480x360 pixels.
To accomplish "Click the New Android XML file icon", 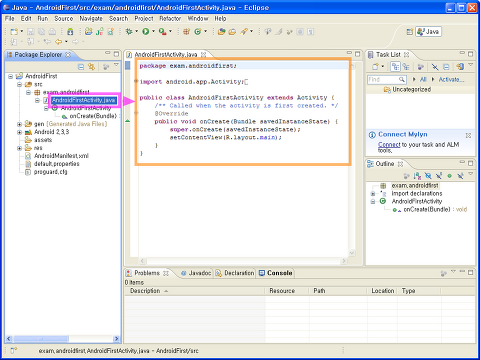I will coord(110,32).
